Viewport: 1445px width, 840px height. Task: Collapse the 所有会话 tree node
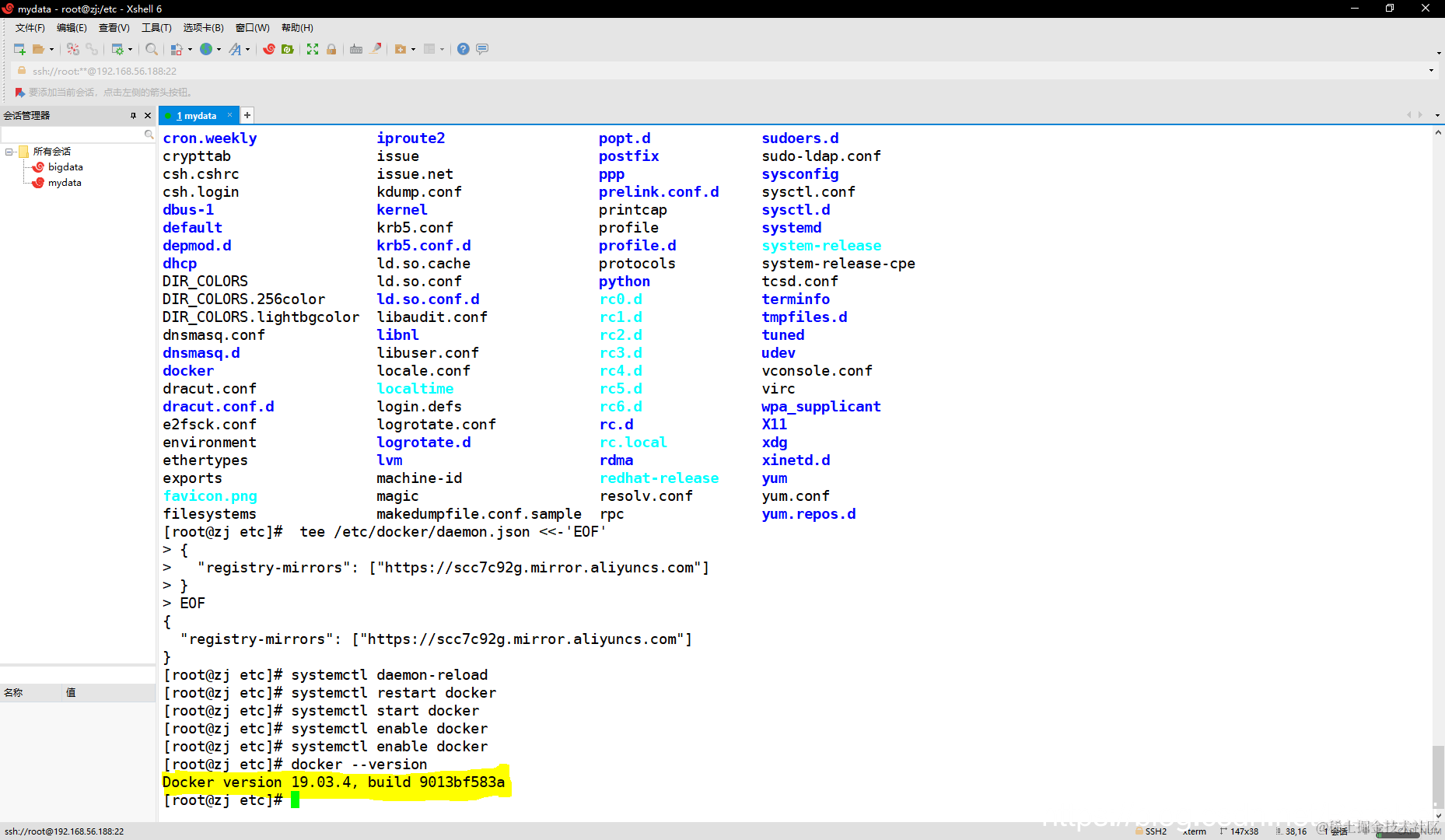click(x=9, y=152)
